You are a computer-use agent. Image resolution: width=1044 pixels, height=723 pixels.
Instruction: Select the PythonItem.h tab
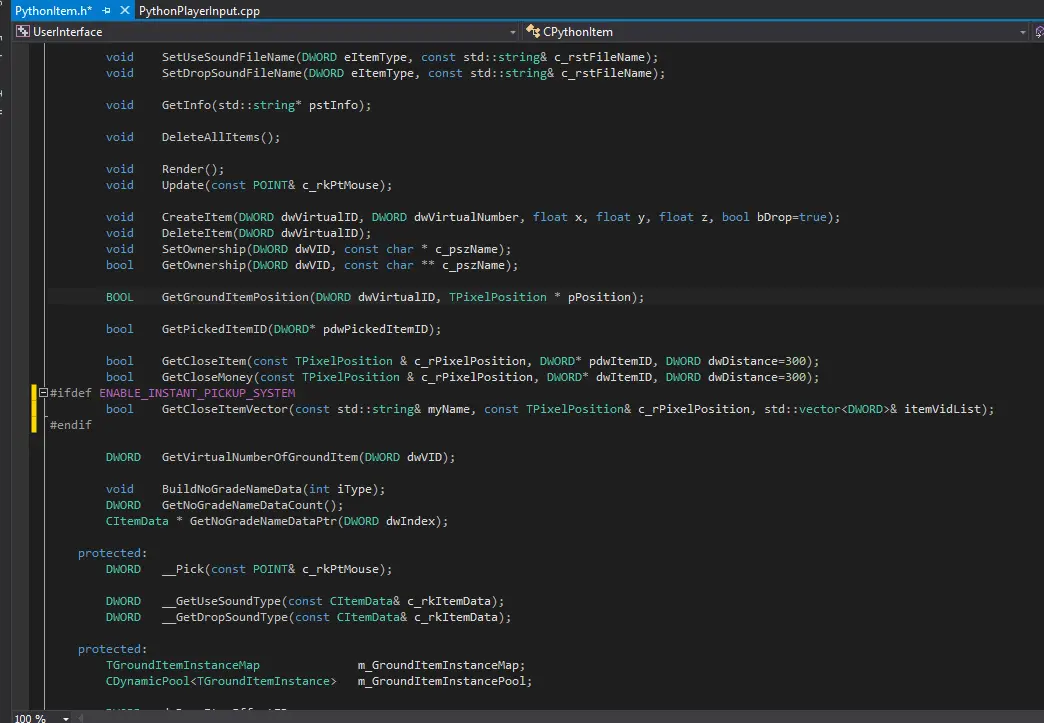tap(52, 11)
